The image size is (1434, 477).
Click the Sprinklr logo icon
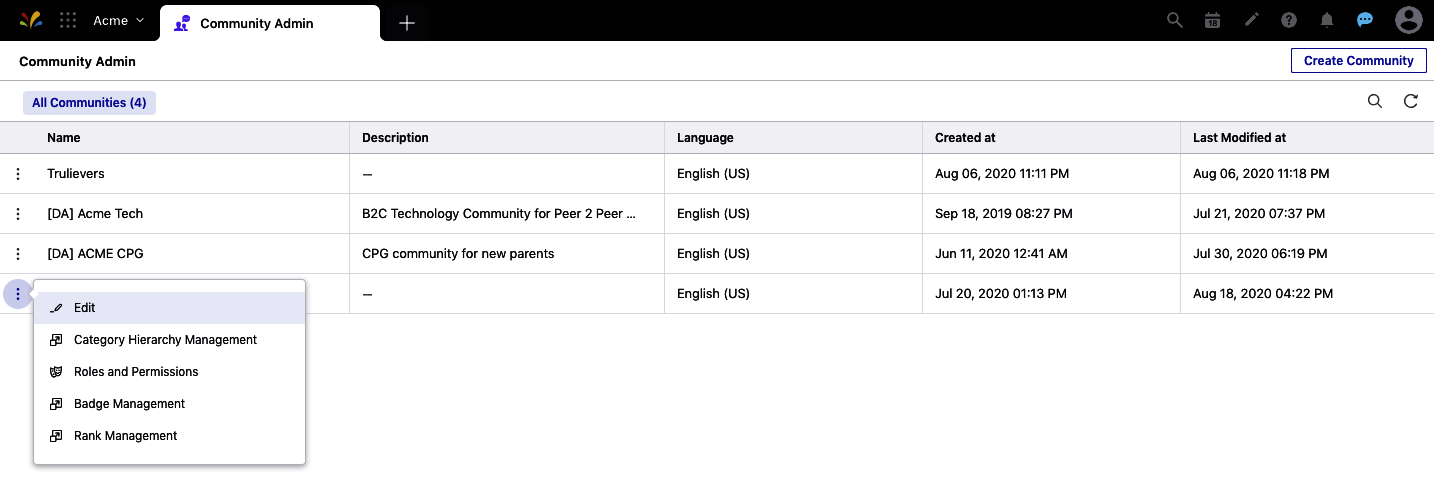pos(31,20)
